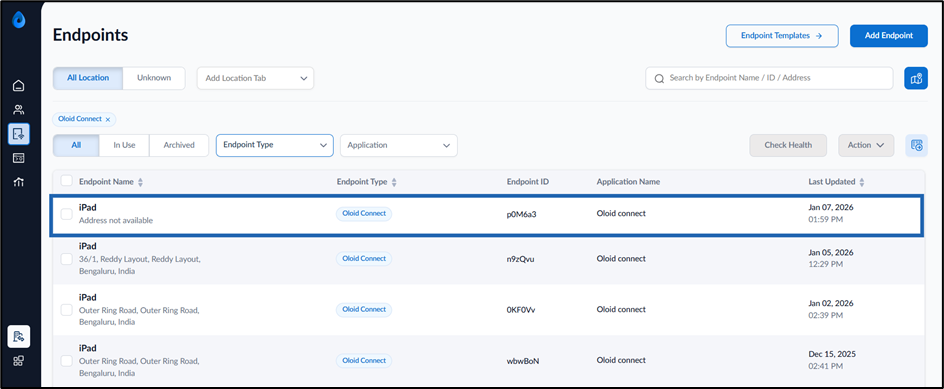Expand the Endpoint Type filter dropdown

coord(275,145)
